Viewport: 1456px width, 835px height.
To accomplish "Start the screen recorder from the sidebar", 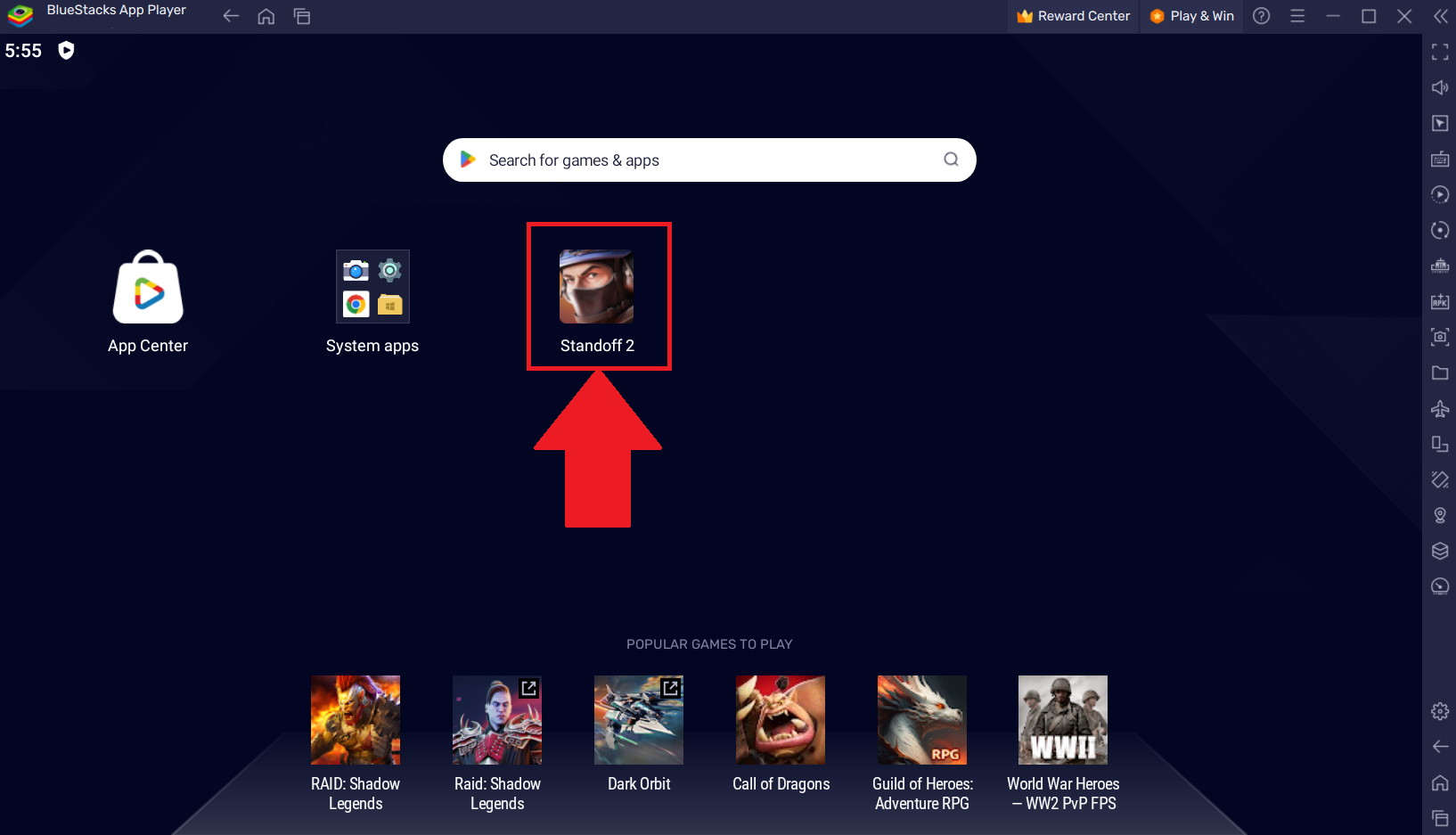I will pos(1440,193).
